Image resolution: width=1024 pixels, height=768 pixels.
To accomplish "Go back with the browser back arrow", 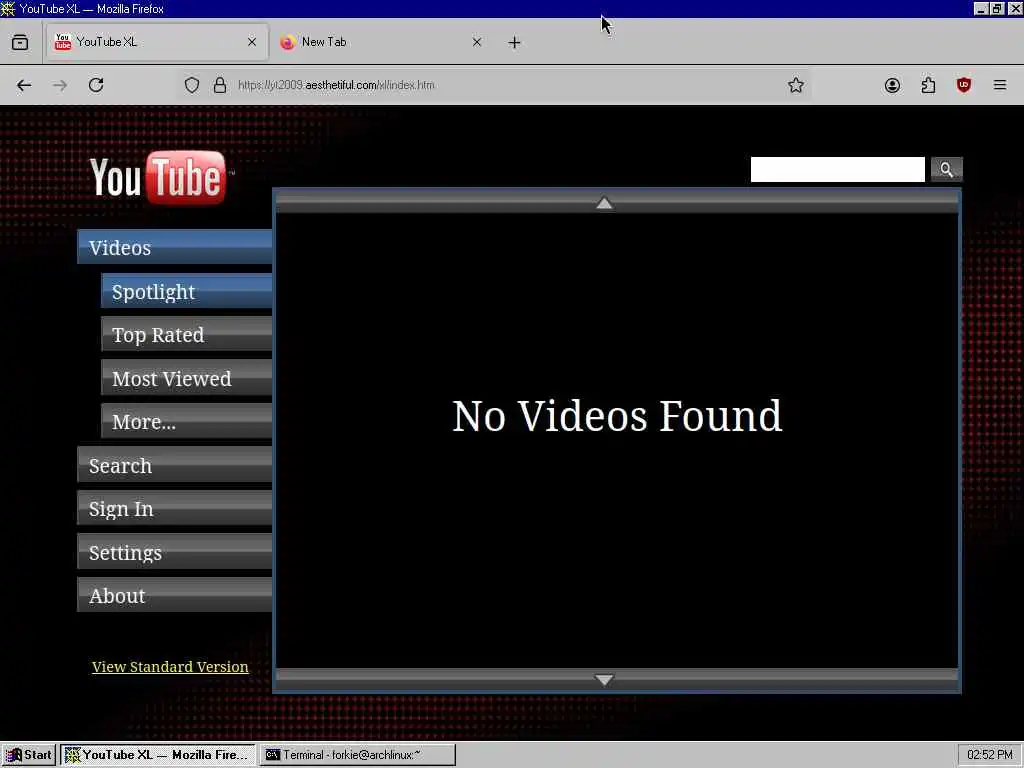I will [24, 85].
